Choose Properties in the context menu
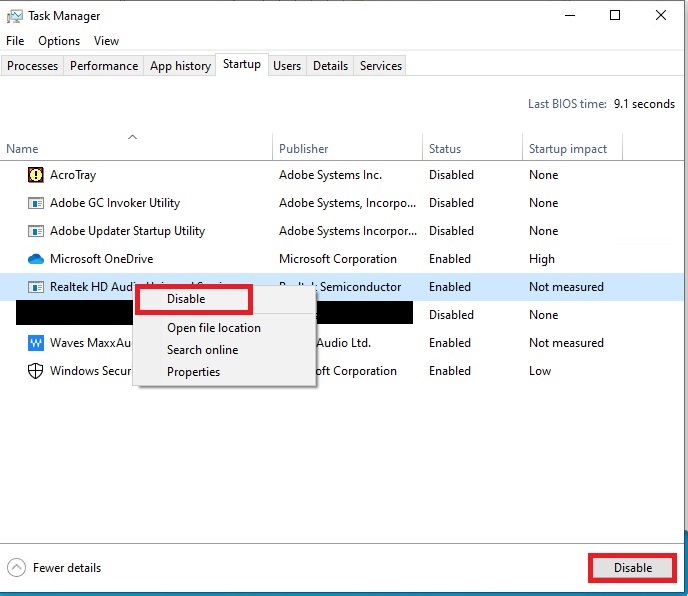The image size is (688, 596). pyautogui.click(x=194, y=372)
